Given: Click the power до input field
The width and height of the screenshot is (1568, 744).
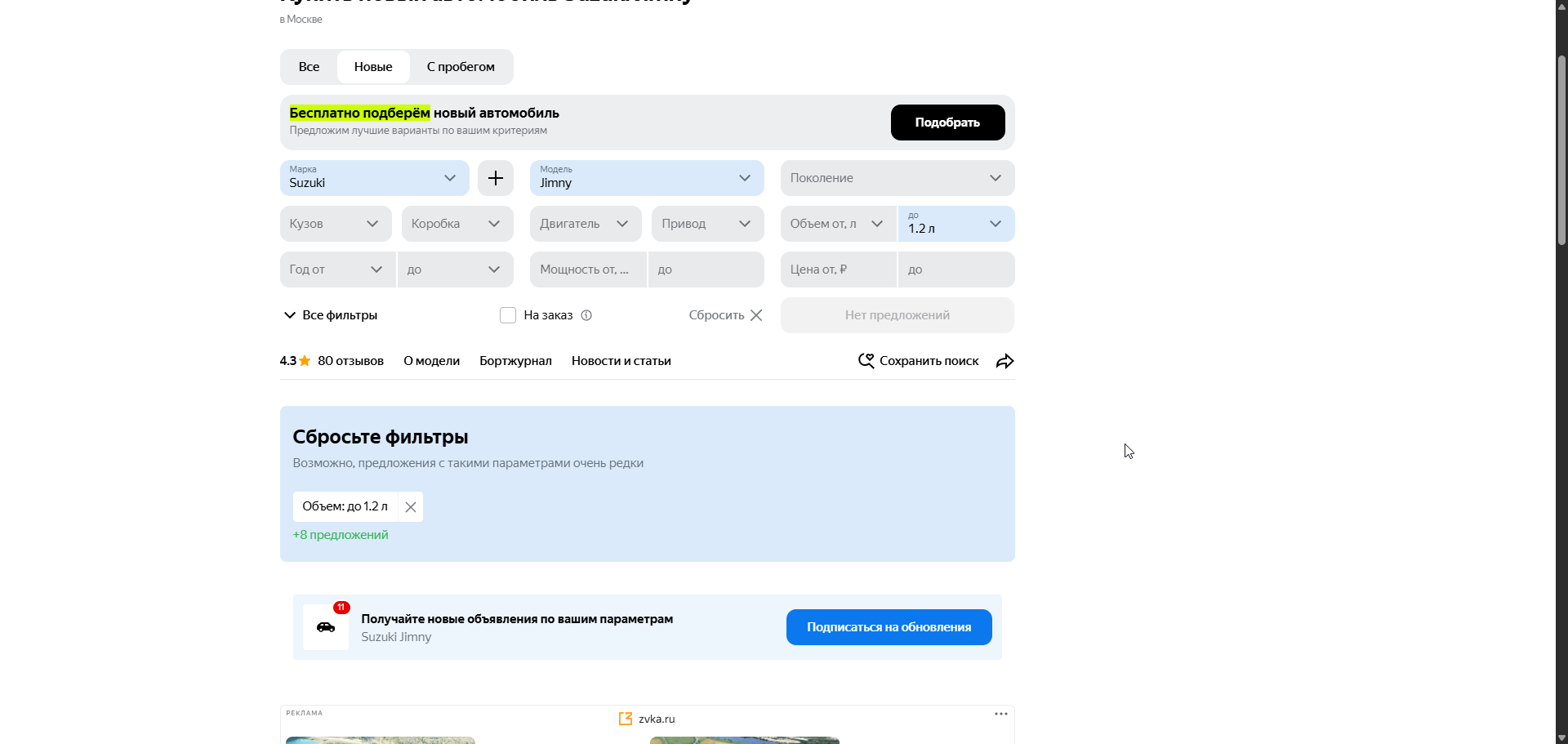Looking at the screenshot, I should [x=706, y=270].
